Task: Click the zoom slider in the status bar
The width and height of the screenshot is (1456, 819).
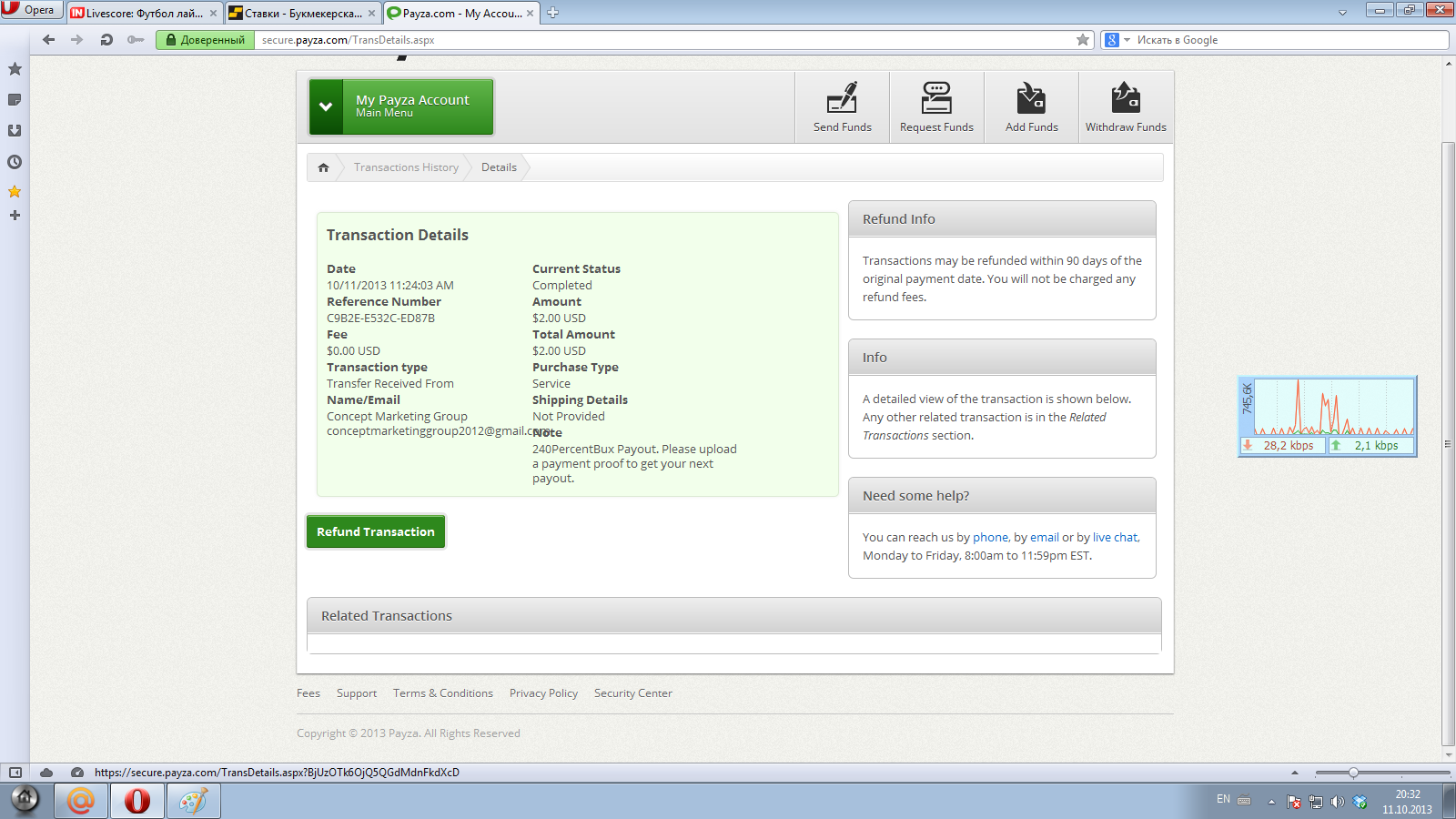Action: tap(1353, 773)
